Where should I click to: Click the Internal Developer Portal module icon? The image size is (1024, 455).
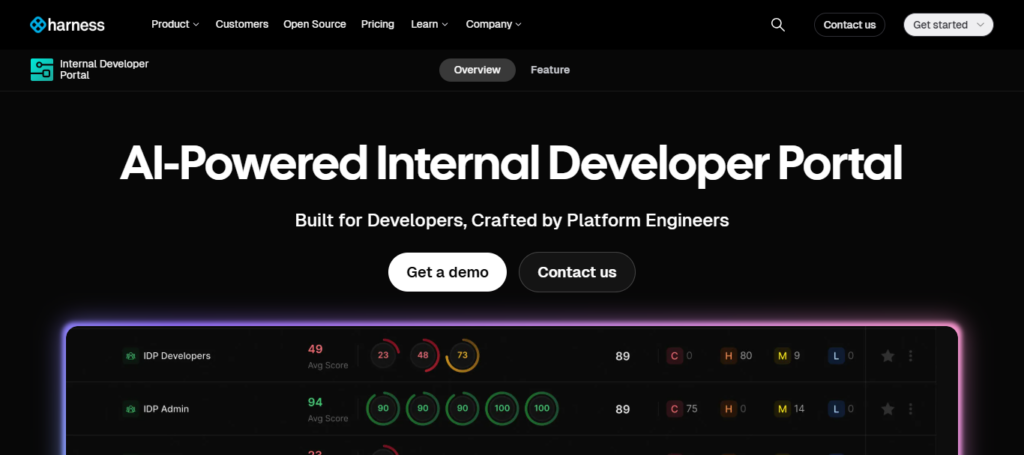tap(42, 70)
